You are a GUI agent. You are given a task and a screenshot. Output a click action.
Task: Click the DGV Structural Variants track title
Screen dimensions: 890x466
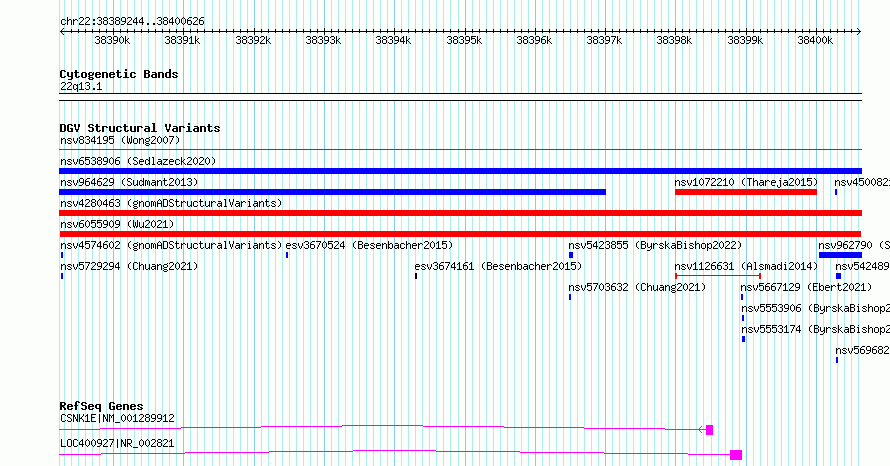[x=140, y=128]
